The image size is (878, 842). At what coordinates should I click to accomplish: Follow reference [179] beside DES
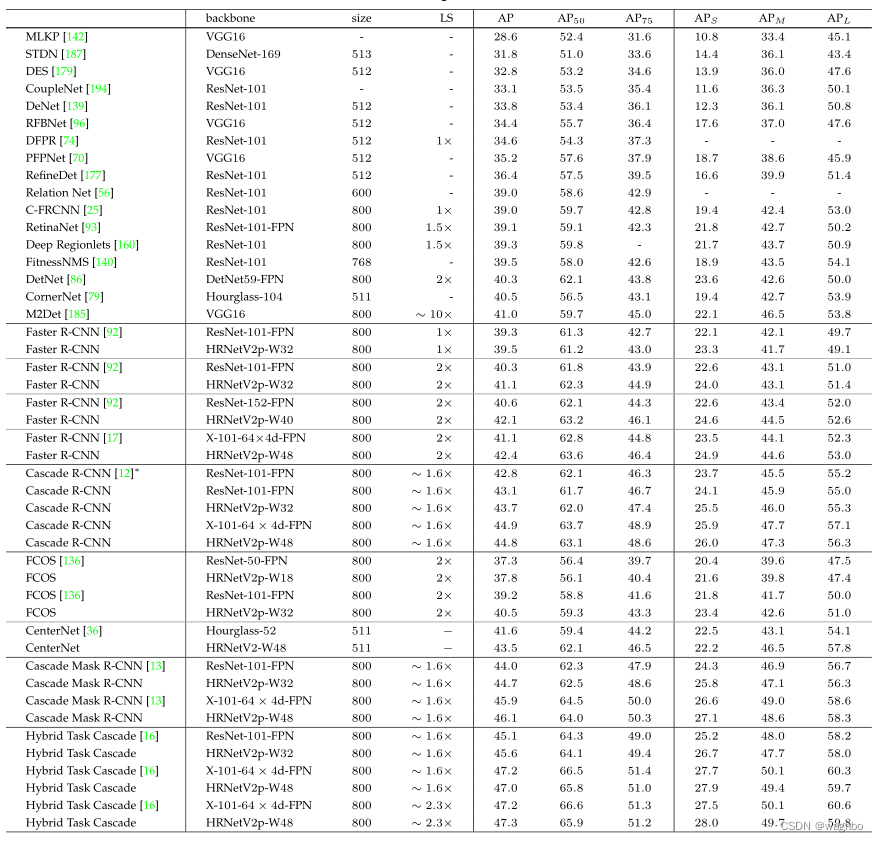[x=64, y=72]
